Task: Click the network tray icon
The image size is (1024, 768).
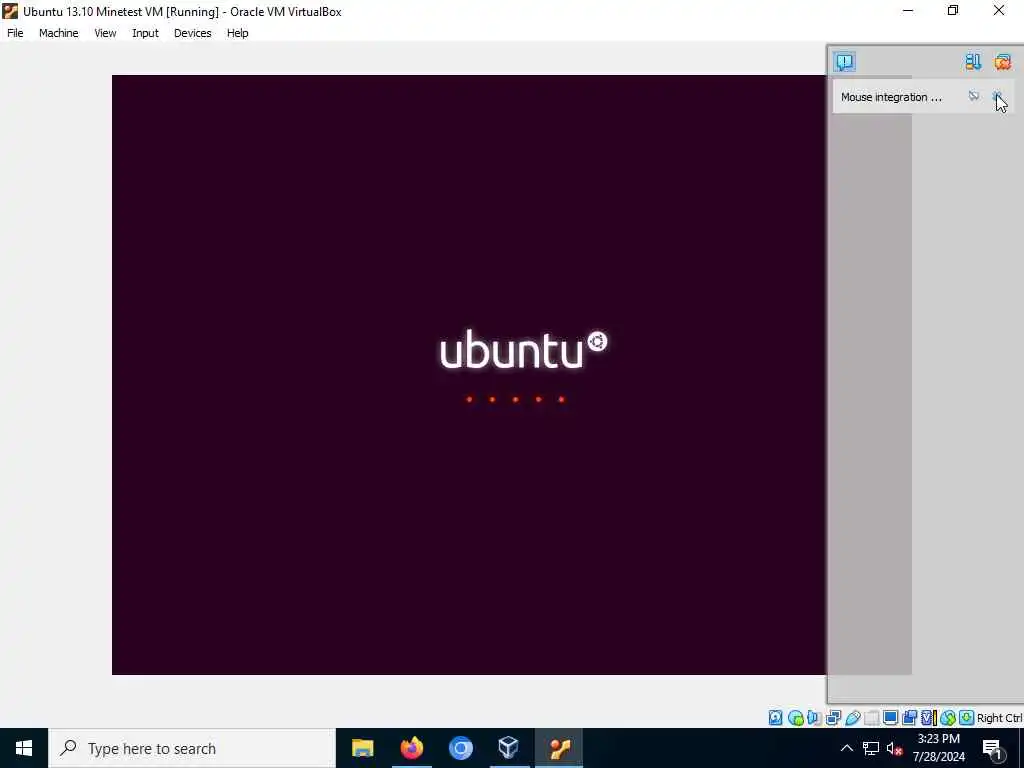Action: pos(871,748)
